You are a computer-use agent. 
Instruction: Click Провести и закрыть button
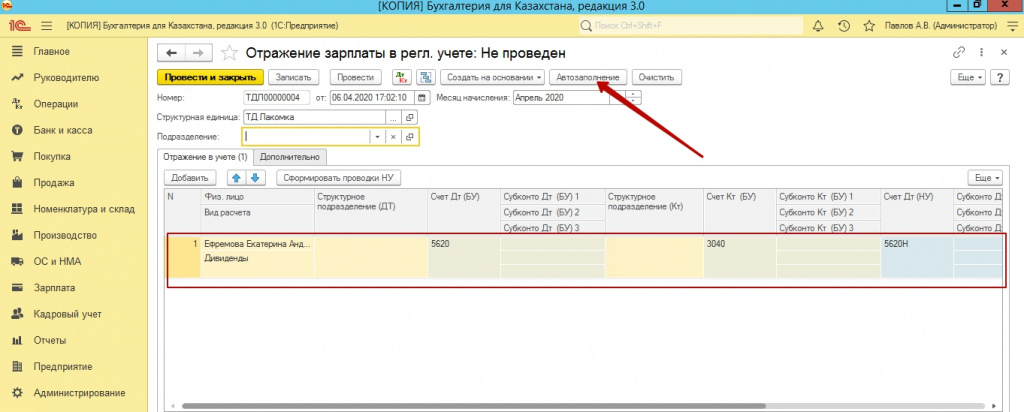[x=210, y=77]
